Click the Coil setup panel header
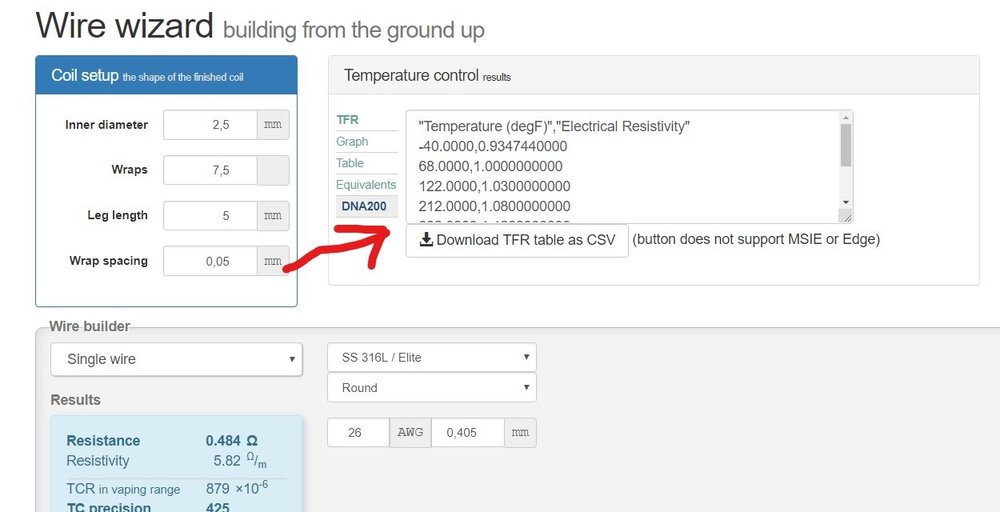1000x512 pixels. [x=166, y=75]
